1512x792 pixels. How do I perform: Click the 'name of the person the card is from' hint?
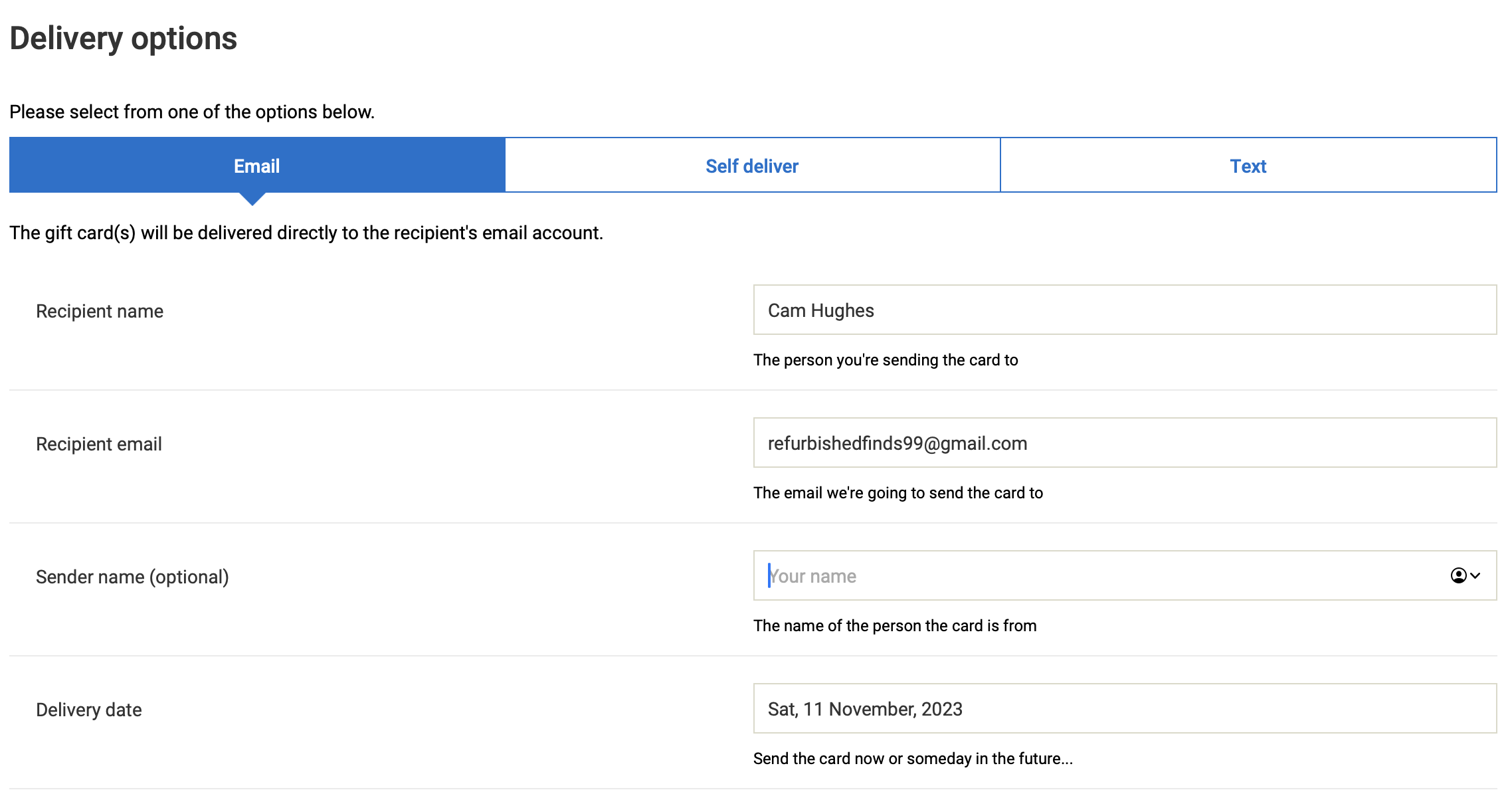895,626
